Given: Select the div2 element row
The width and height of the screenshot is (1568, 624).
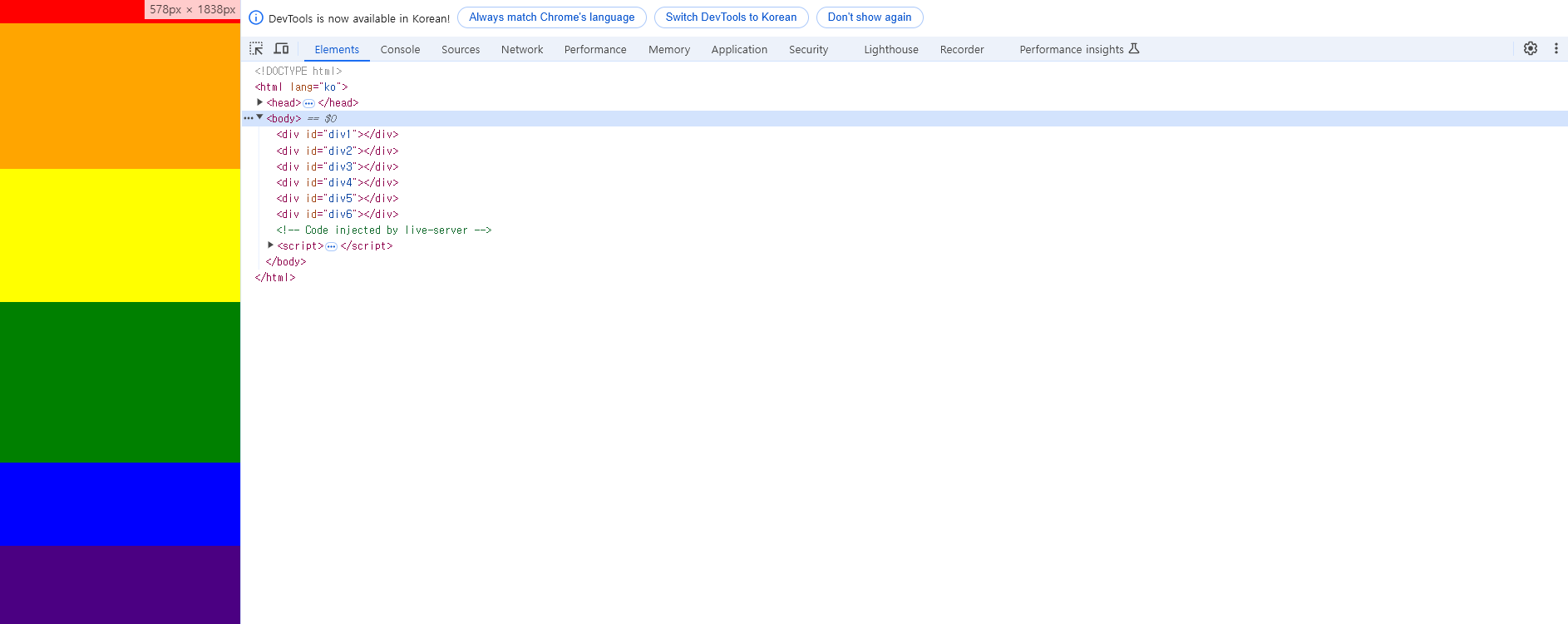Looking at the screenshot, I should (x=905, y=151).
